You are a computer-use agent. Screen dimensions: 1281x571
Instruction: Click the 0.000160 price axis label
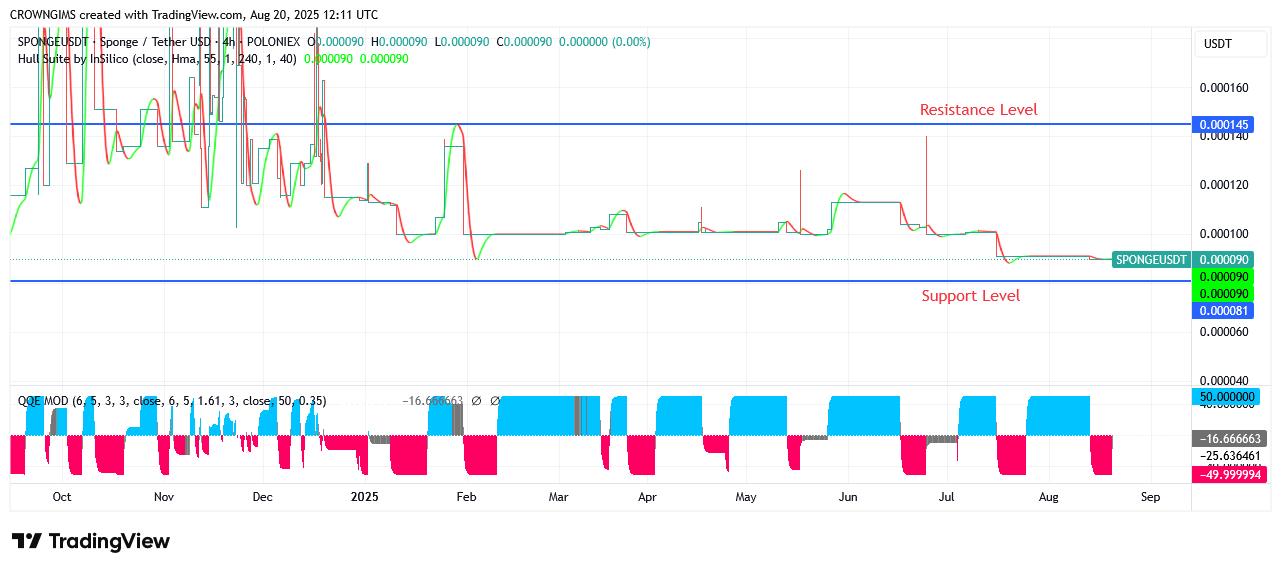[1224, 88]
